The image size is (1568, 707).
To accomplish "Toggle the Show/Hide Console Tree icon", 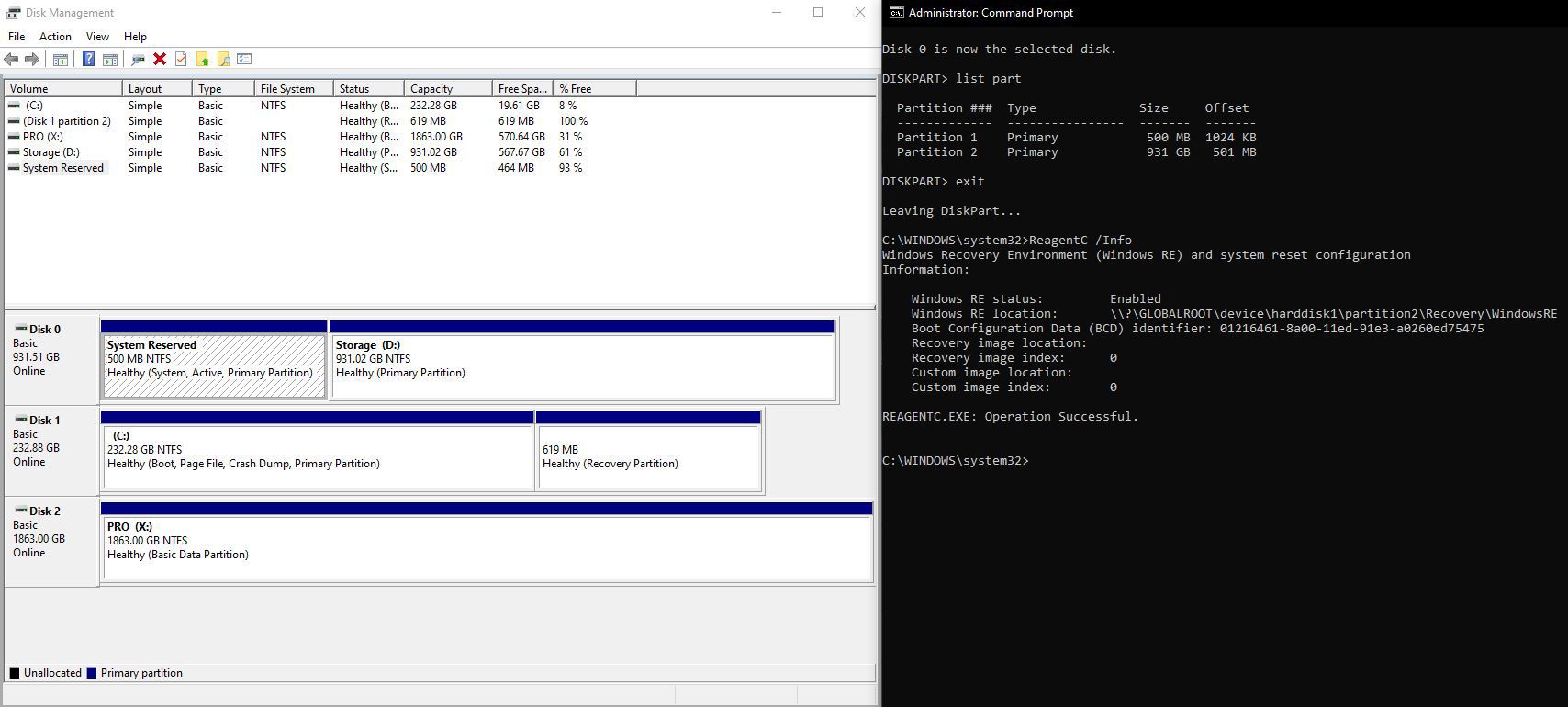I will [x=61, y=59].
